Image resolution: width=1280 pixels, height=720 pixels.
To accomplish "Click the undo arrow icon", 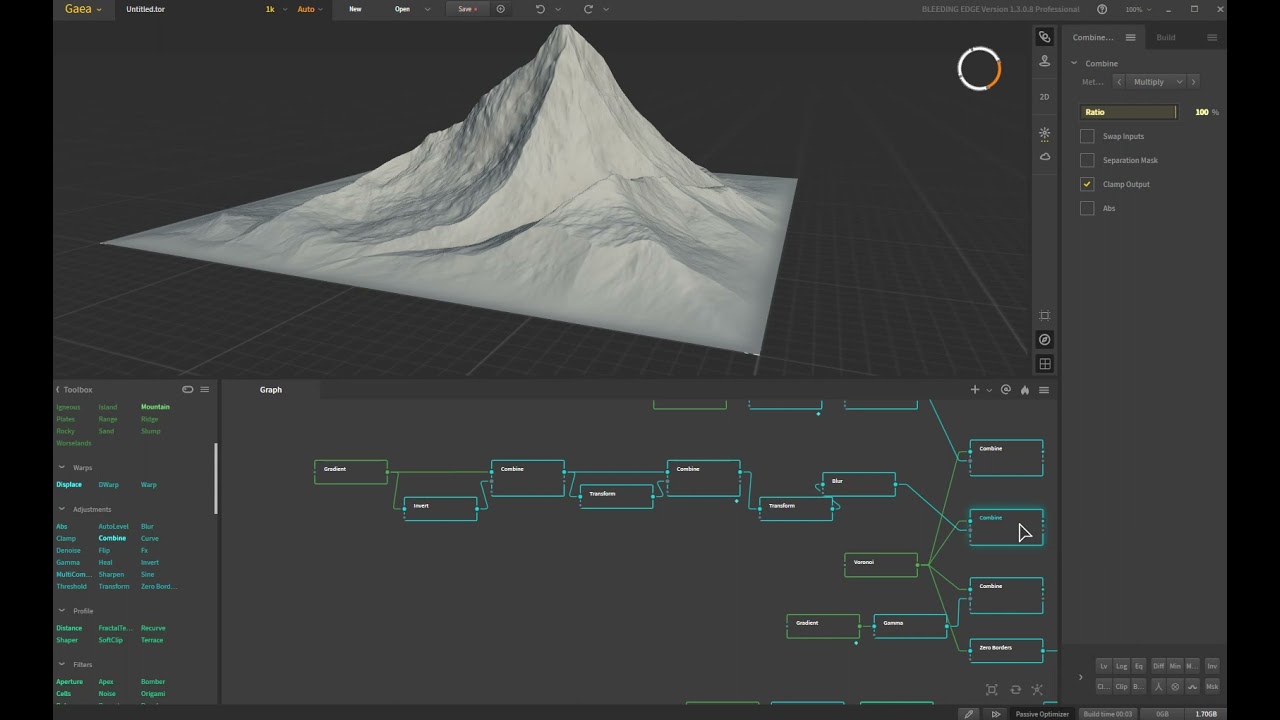I will tap(540, 9).
